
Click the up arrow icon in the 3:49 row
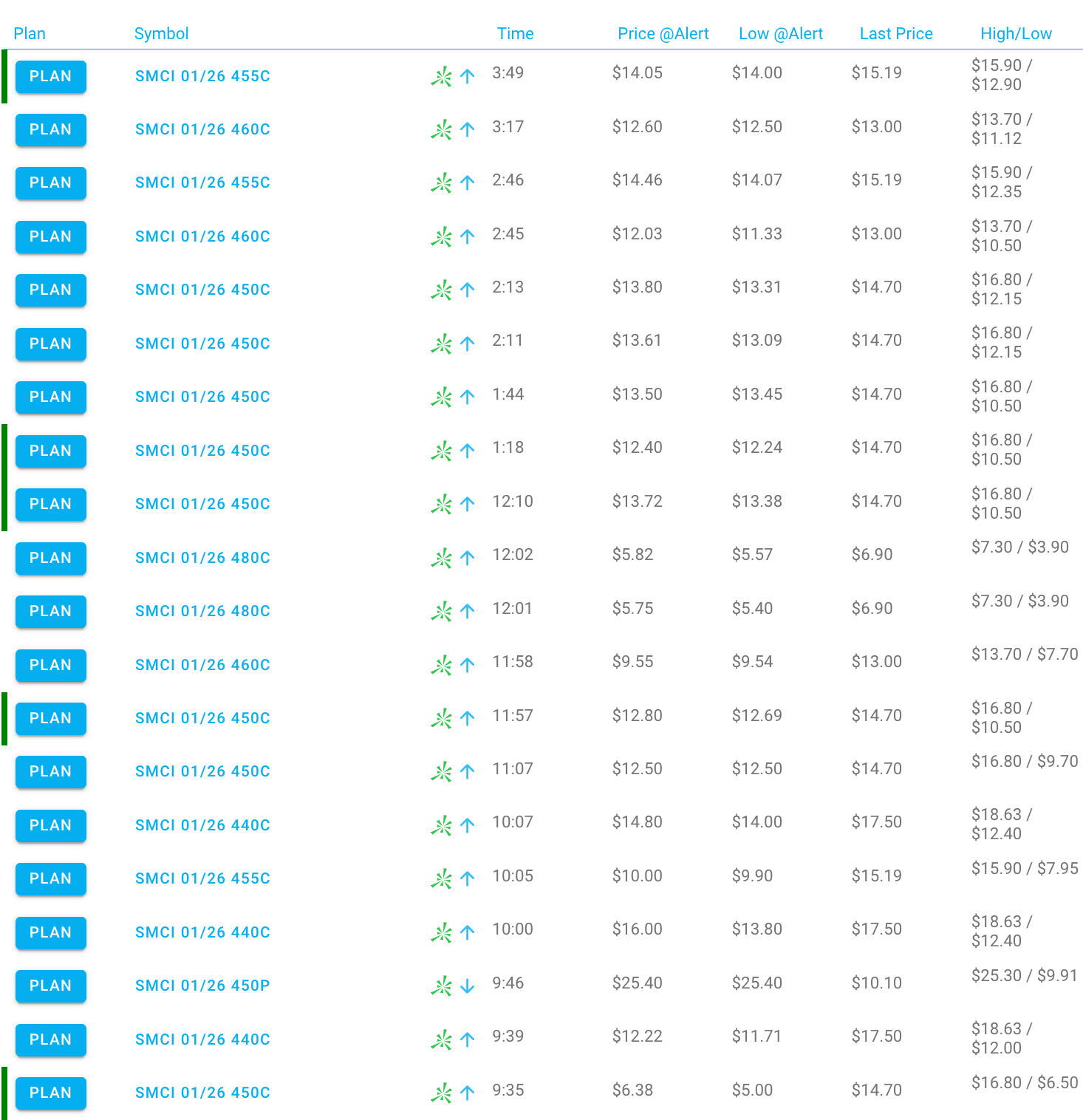(467, 76)
